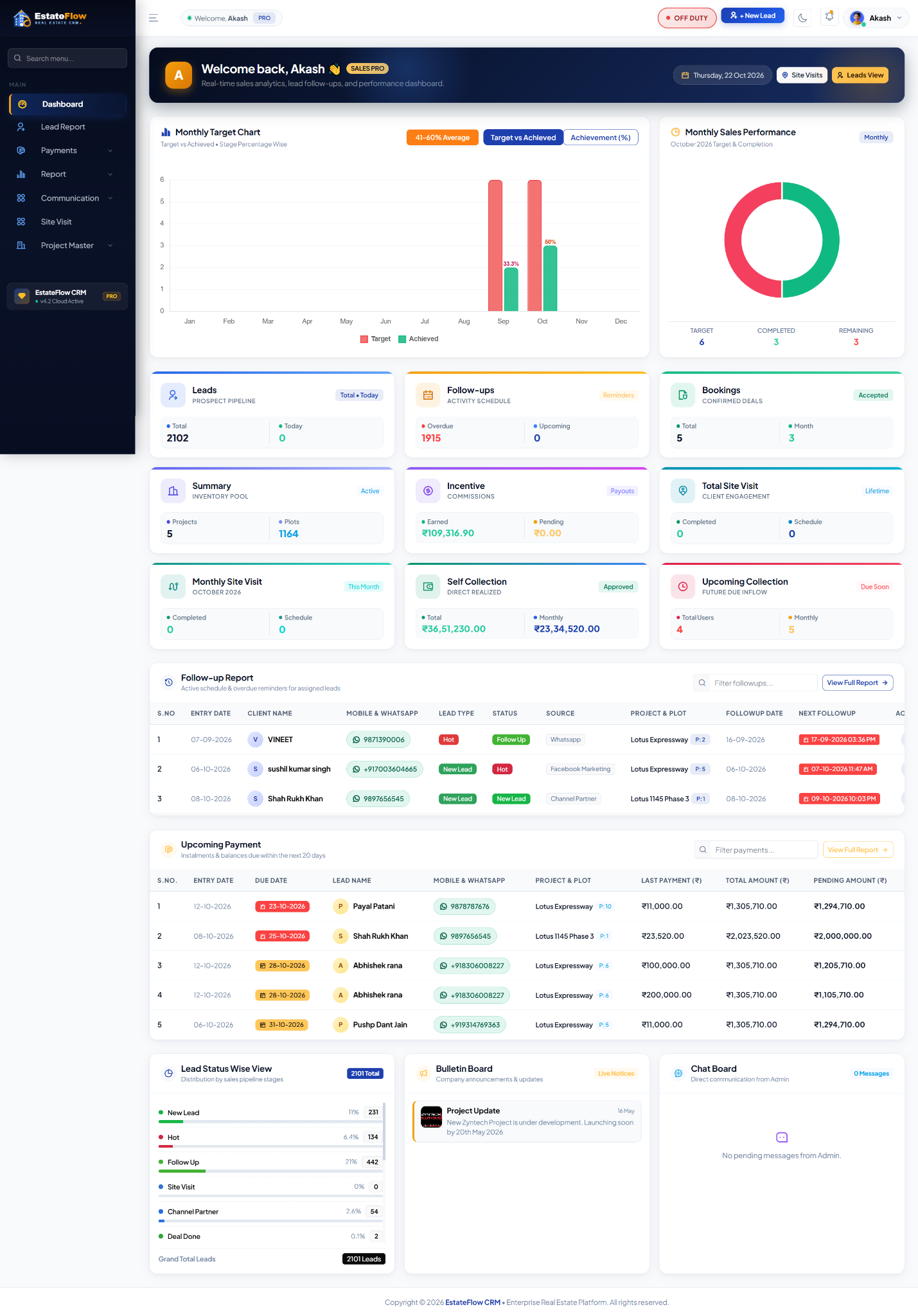This screenshot has width=918, height=1316.
Task: Expand the Payments sidebar submenu
Action: (67, 150)
